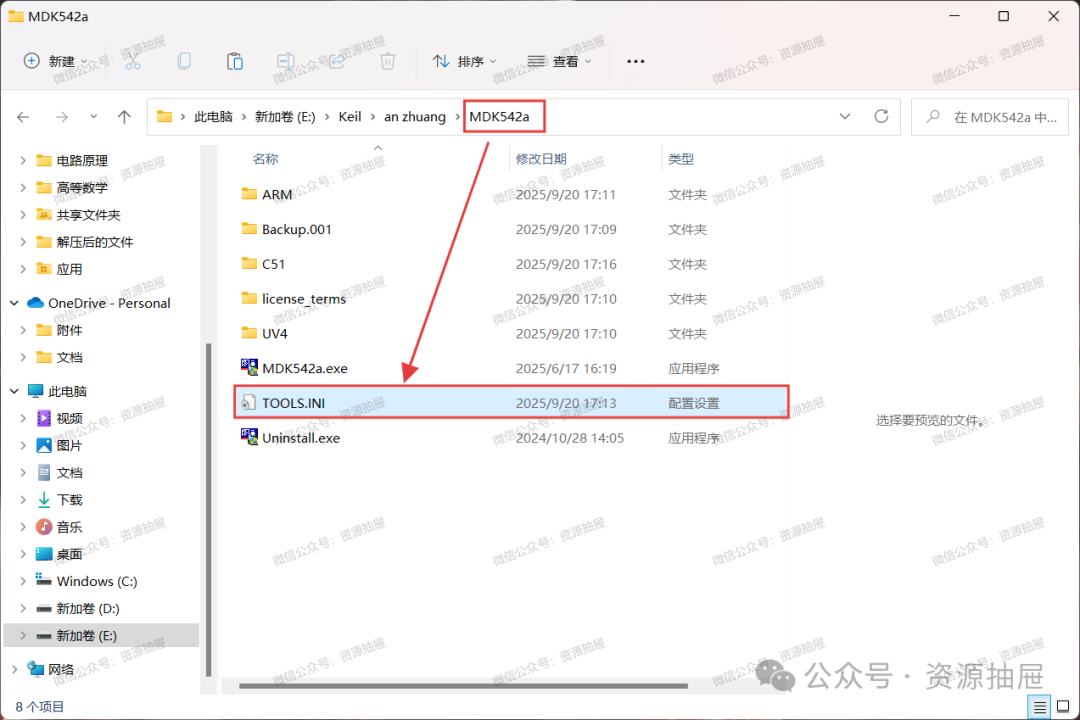This screenshot has width=1080, height=720.
Task: Open 新加卷 (D:) in the sidebar
Action: tap(87, 608)
